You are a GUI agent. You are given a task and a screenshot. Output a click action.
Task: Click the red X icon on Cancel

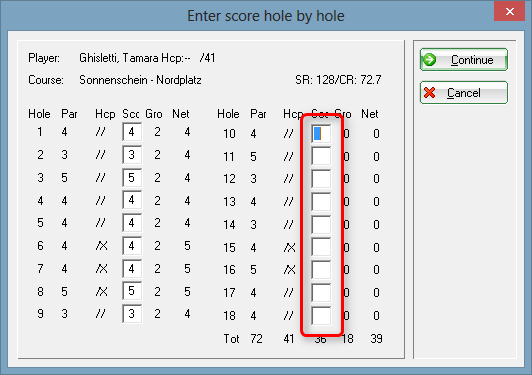coord(430,93)
